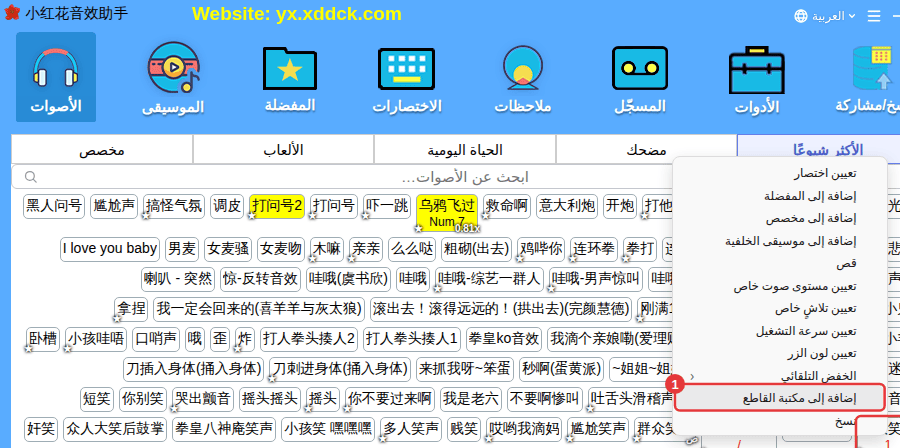Switch to the الألعاب tab

[x=283, y=150]
